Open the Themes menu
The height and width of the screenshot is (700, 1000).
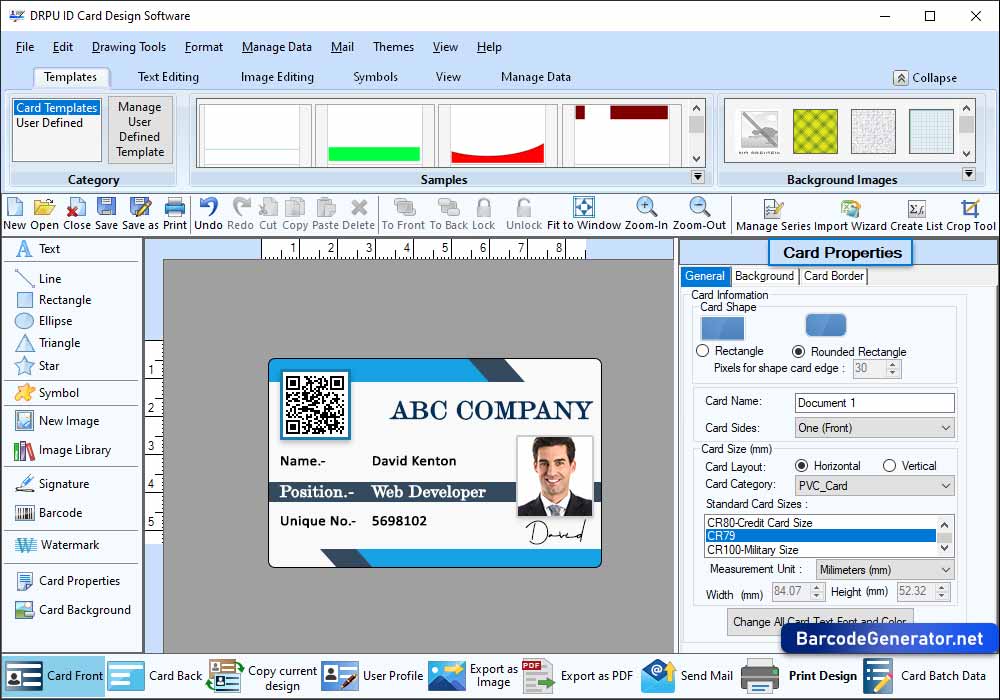click(x=393, y=47)
